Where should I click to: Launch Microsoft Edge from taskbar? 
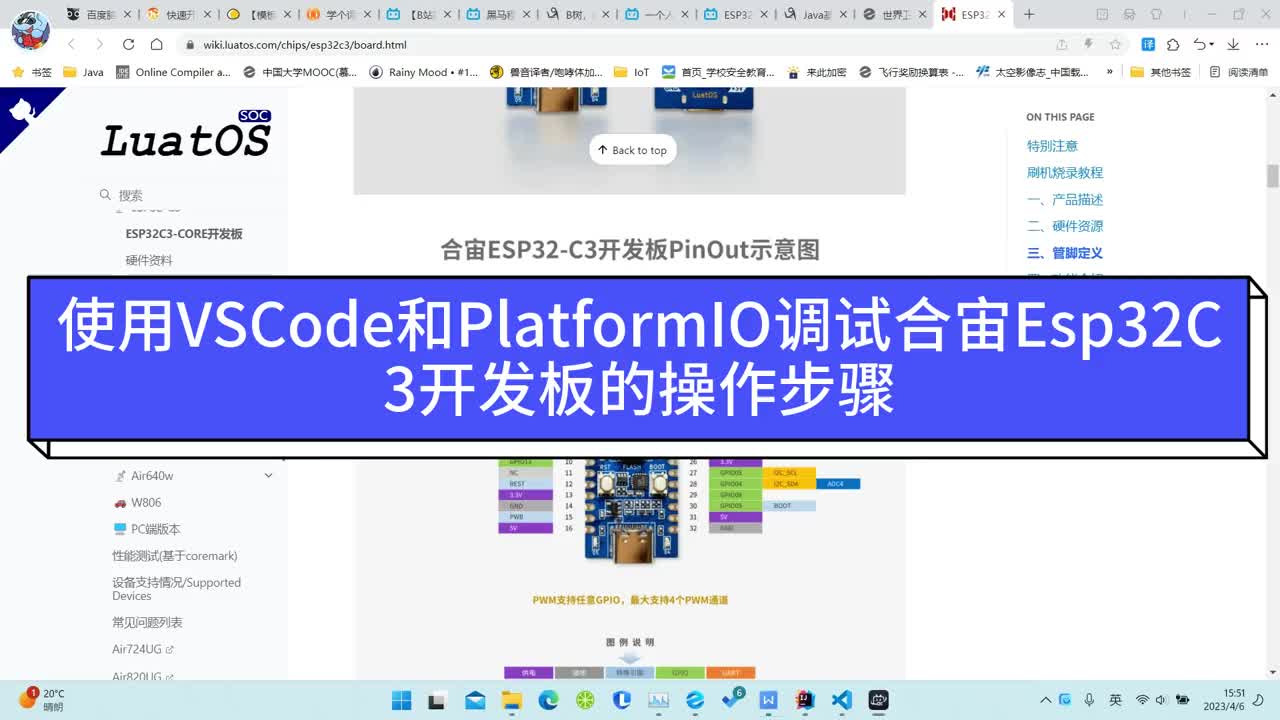pyautogui.click(x=548, y=700)
